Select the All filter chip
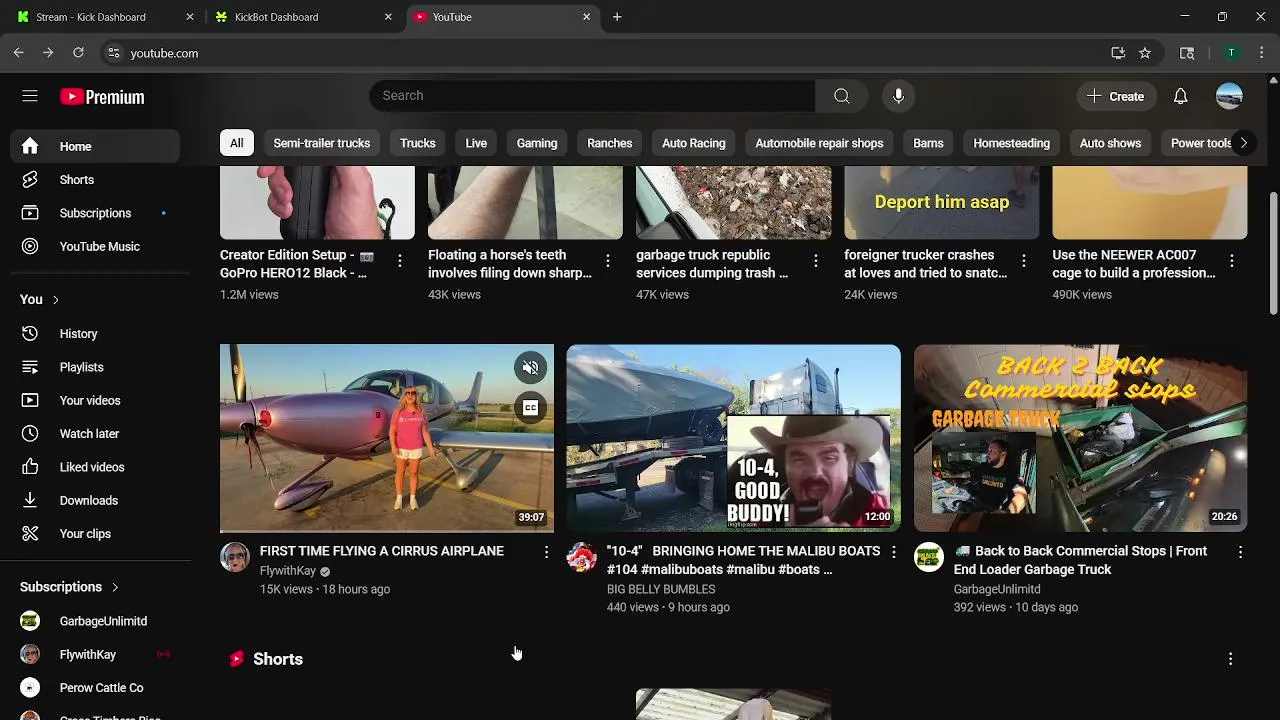 coord(236,143)
